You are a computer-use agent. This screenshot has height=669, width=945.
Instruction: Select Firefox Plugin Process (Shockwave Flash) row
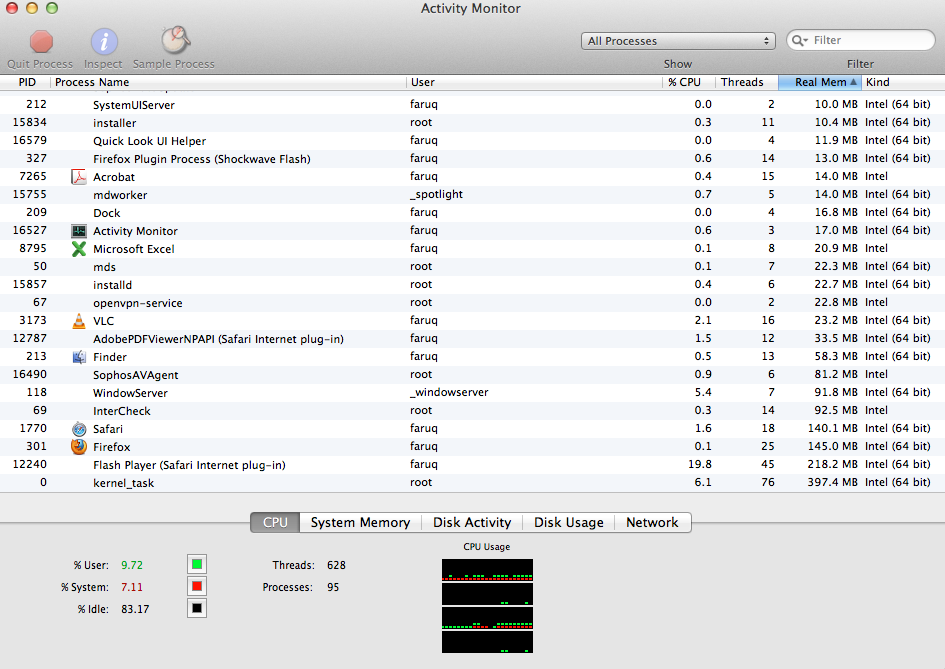(x=472, y=159)
